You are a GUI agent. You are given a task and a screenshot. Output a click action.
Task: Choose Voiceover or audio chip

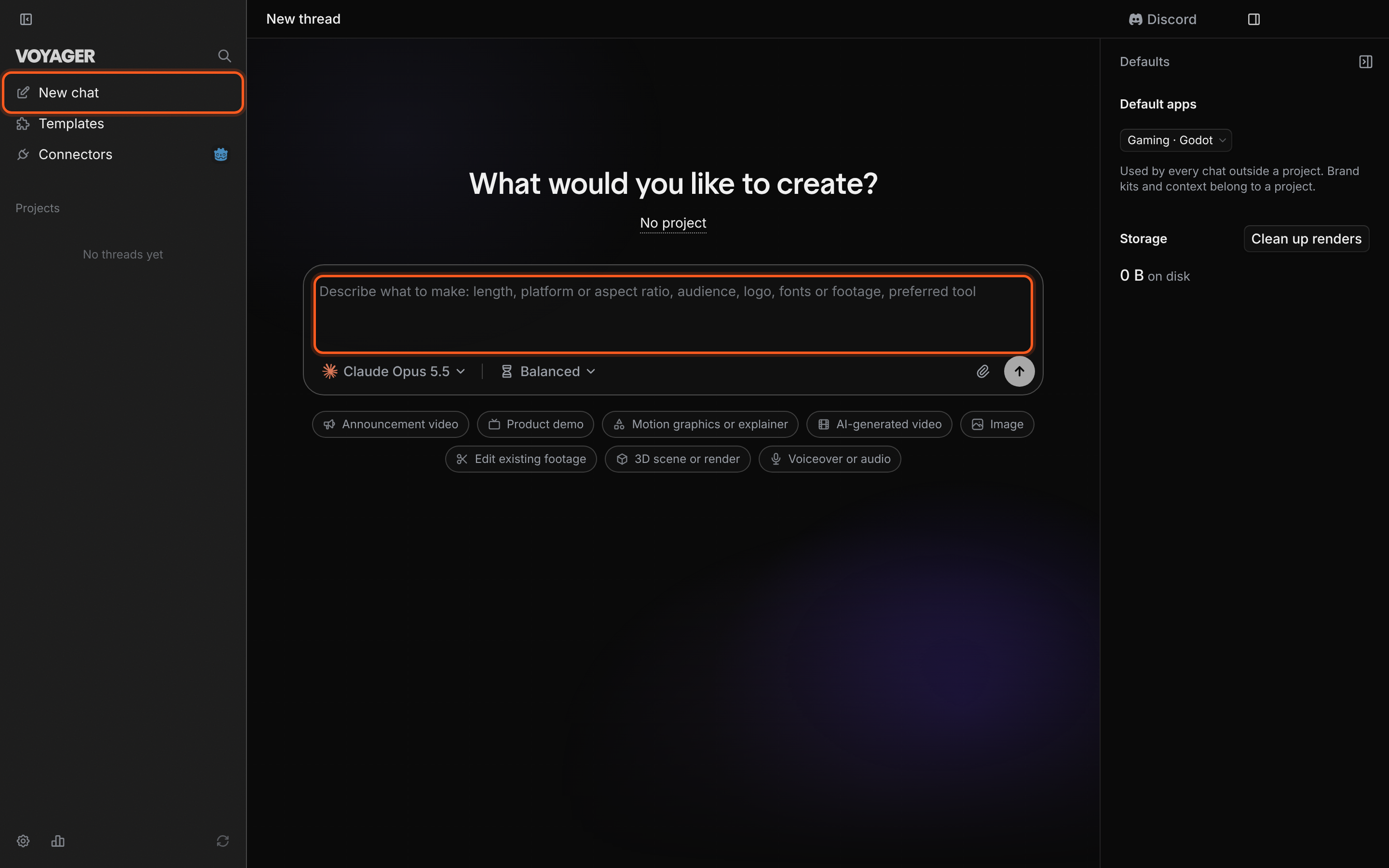point(830,459)
